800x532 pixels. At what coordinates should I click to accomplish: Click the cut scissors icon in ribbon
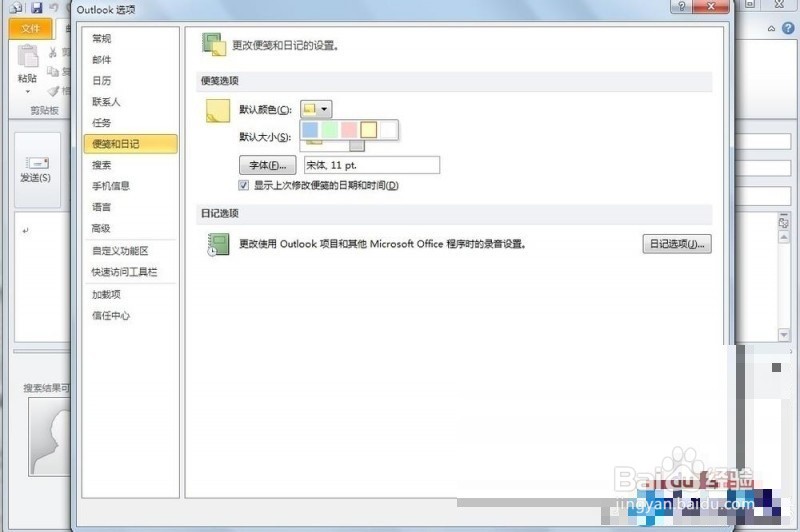pyautogui.click(x=53, y=52)
